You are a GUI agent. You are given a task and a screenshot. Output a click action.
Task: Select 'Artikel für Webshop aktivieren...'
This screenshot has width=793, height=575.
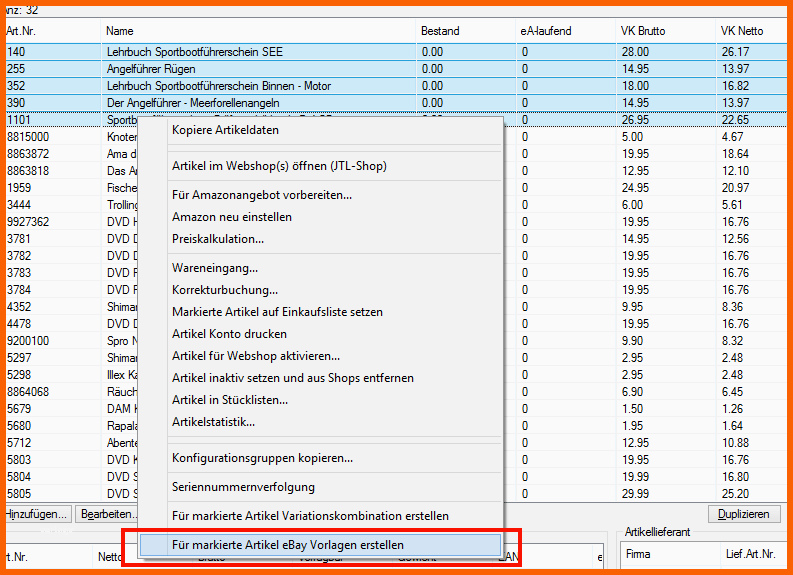(x=320, y=356)
